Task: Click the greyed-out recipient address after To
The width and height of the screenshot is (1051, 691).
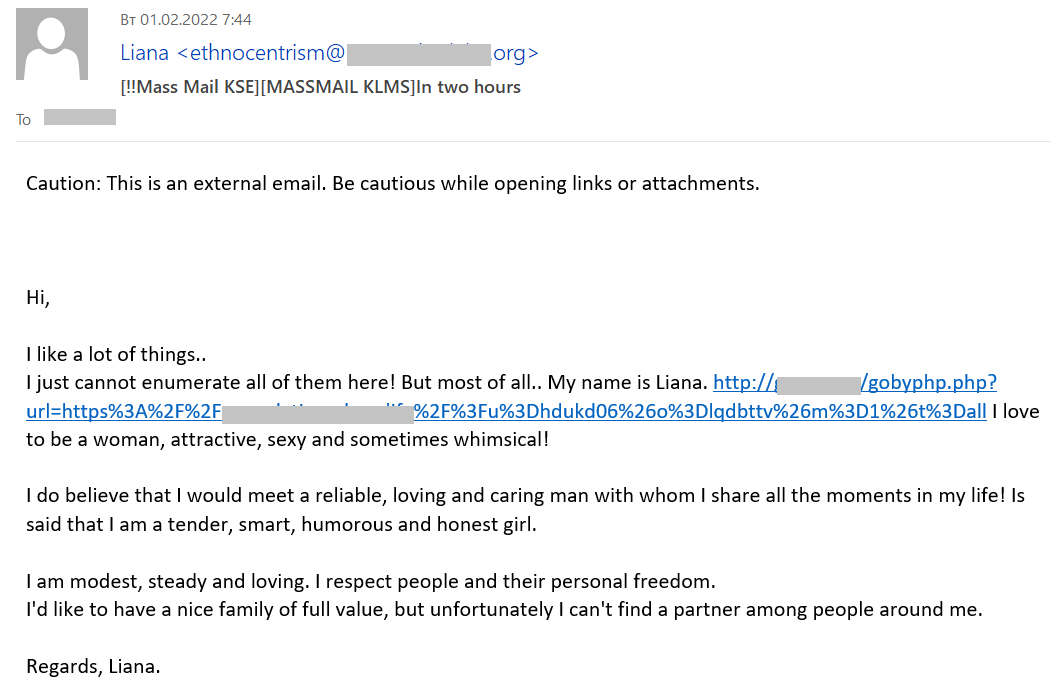Action: [80, 118]
